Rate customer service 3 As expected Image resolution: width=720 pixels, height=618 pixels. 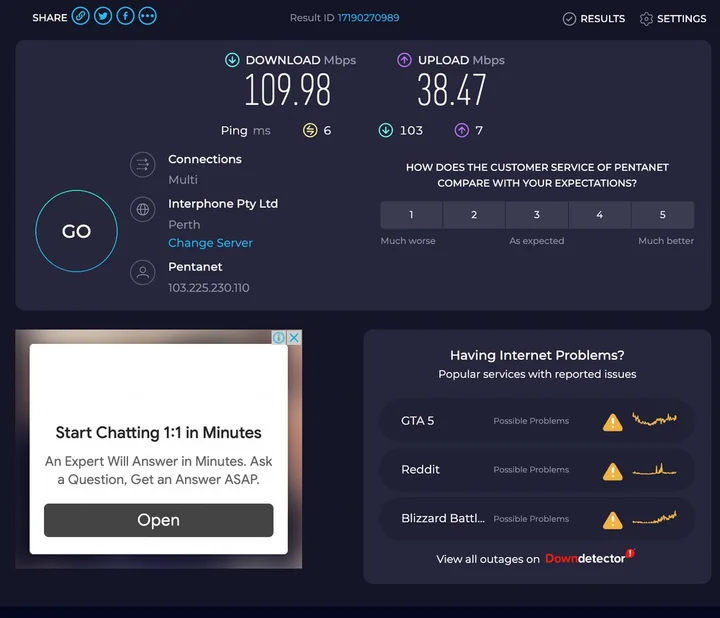pyautogui.click(x=537, y=215)
